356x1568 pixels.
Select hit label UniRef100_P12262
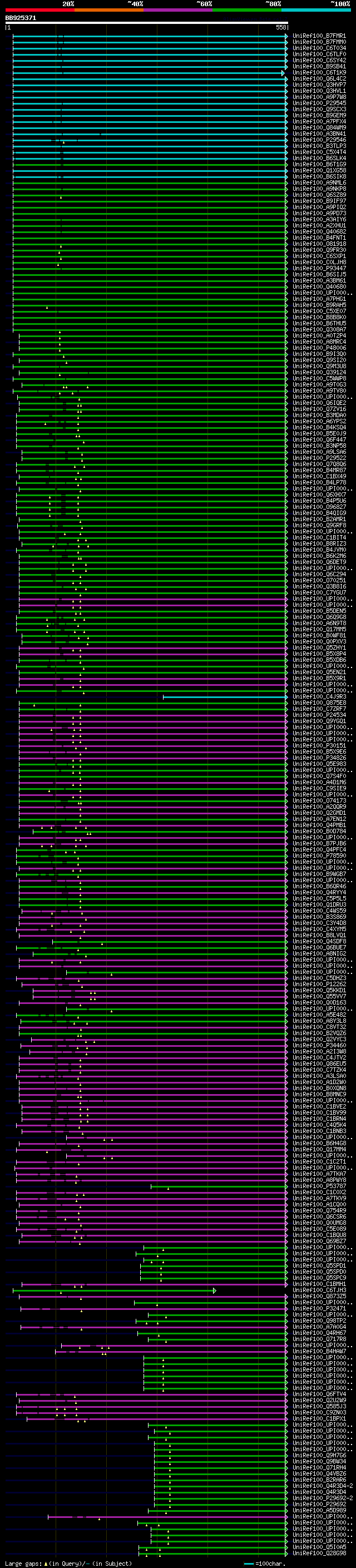point(319,985)
